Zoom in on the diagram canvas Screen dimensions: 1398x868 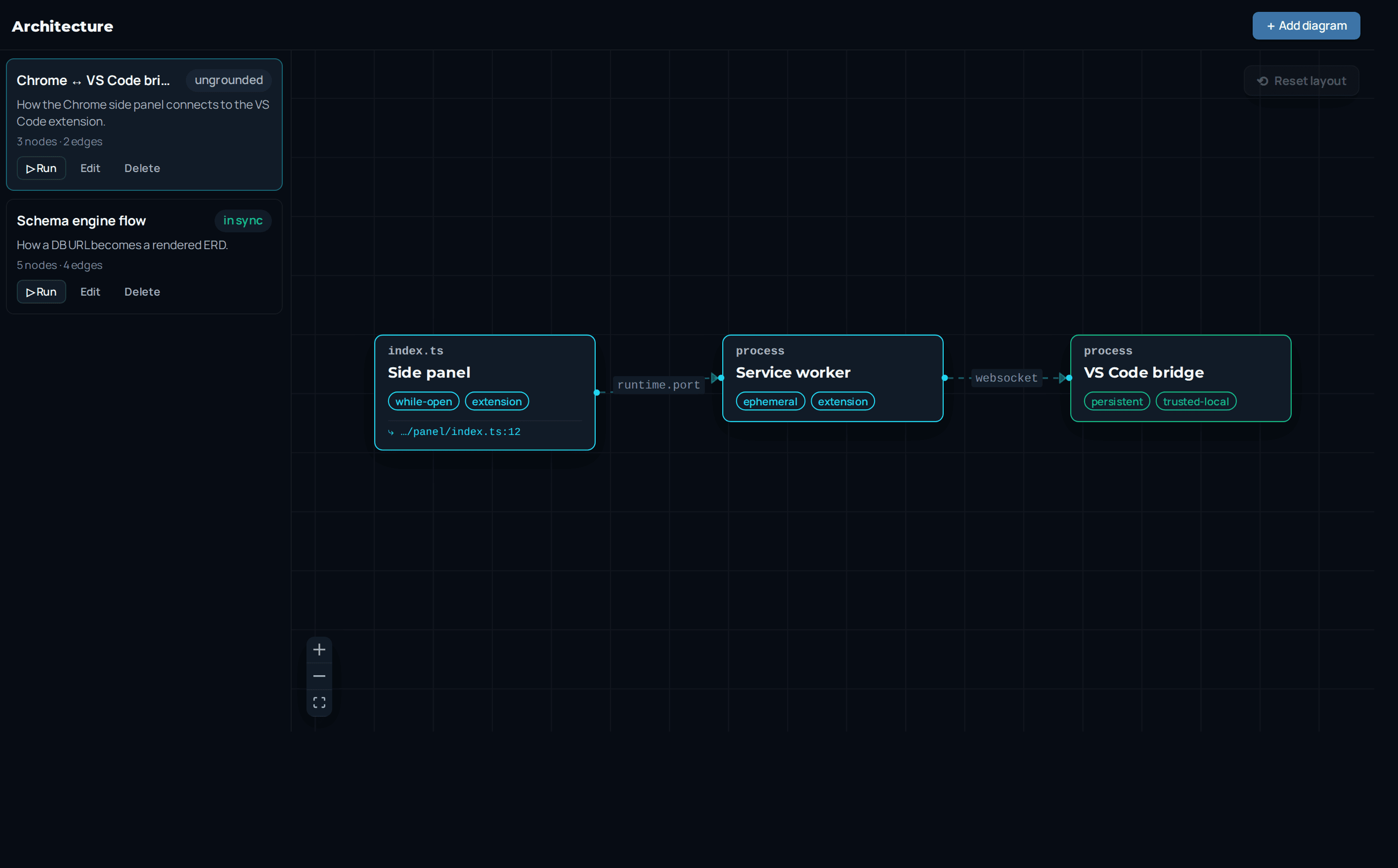click(319, 650)
